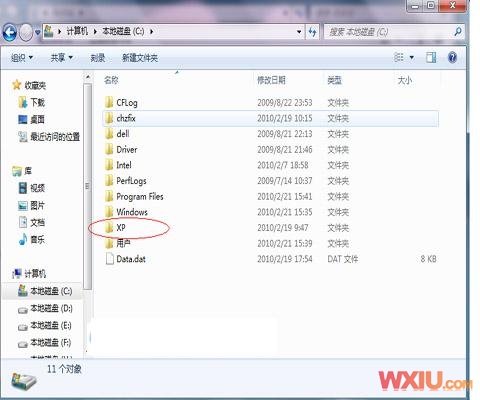Click the Back navigation arrow

10,32
